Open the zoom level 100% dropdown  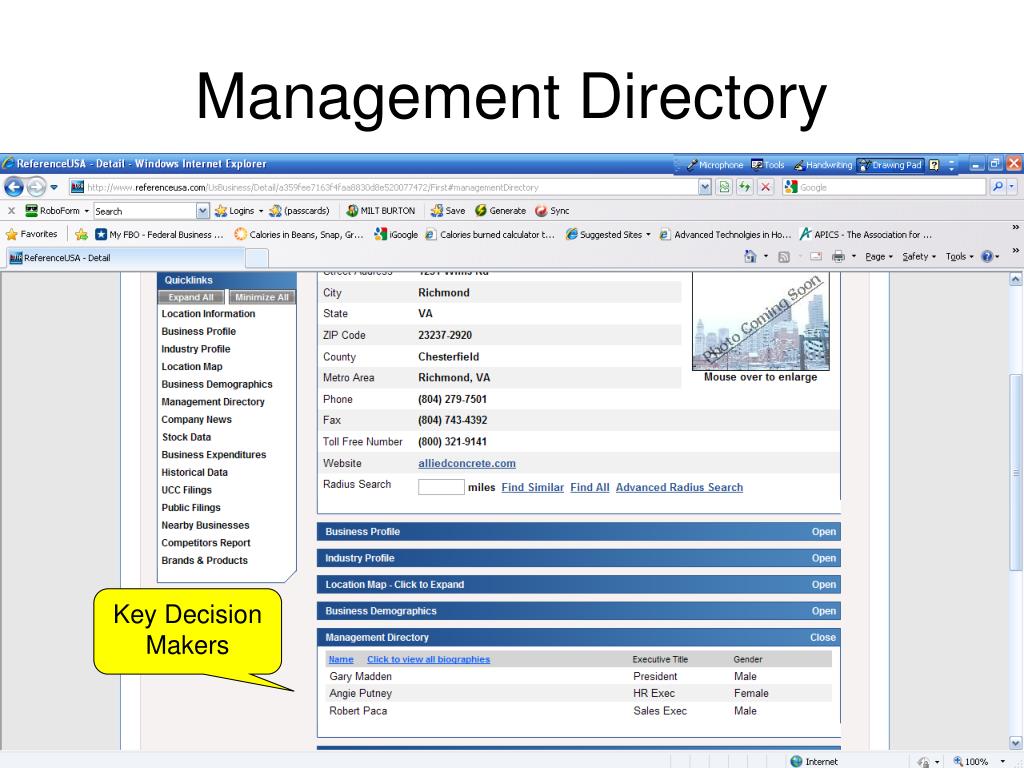click(x=1002, y=761)
